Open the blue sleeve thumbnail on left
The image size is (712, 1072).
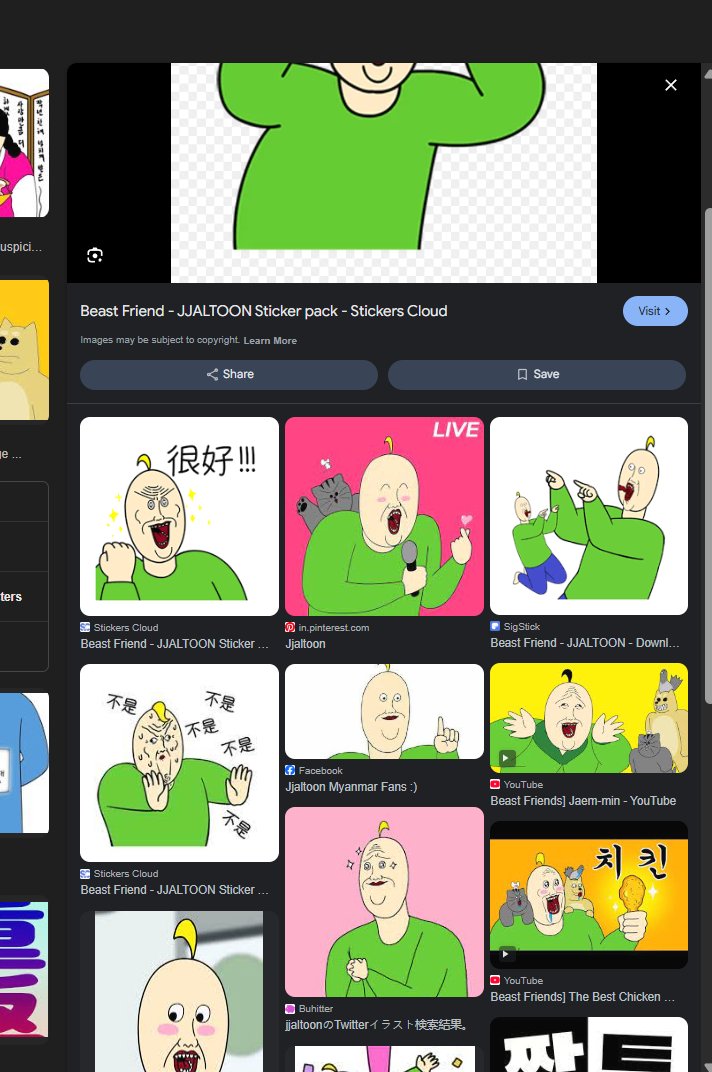[25, 763]
